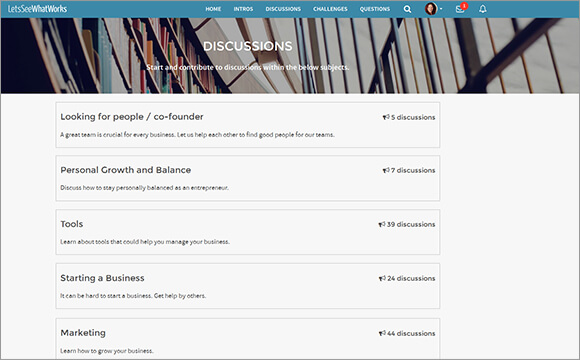Click the user profile avatar photo

point(431,9)
